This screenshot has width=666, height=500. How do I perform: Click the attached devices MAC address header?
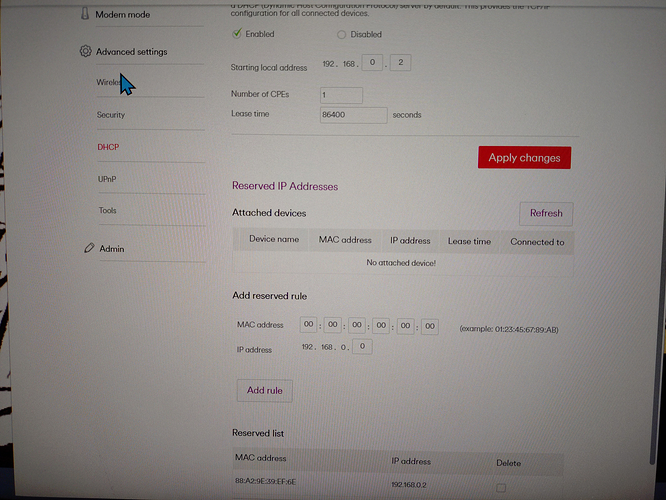pos(345,240)
